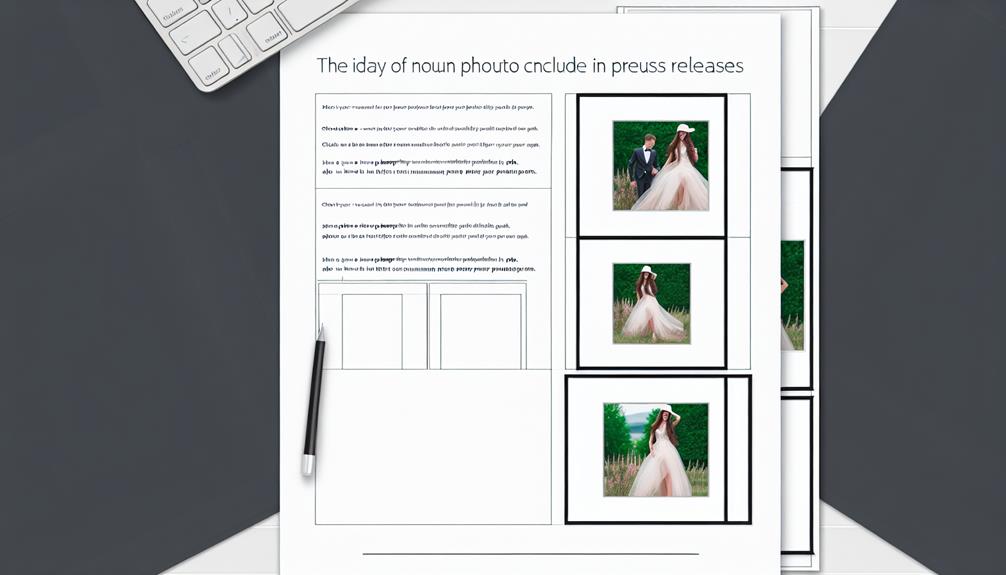Click the document title heading text
This screenshot has height=575, width=1006.
point(530,66)
